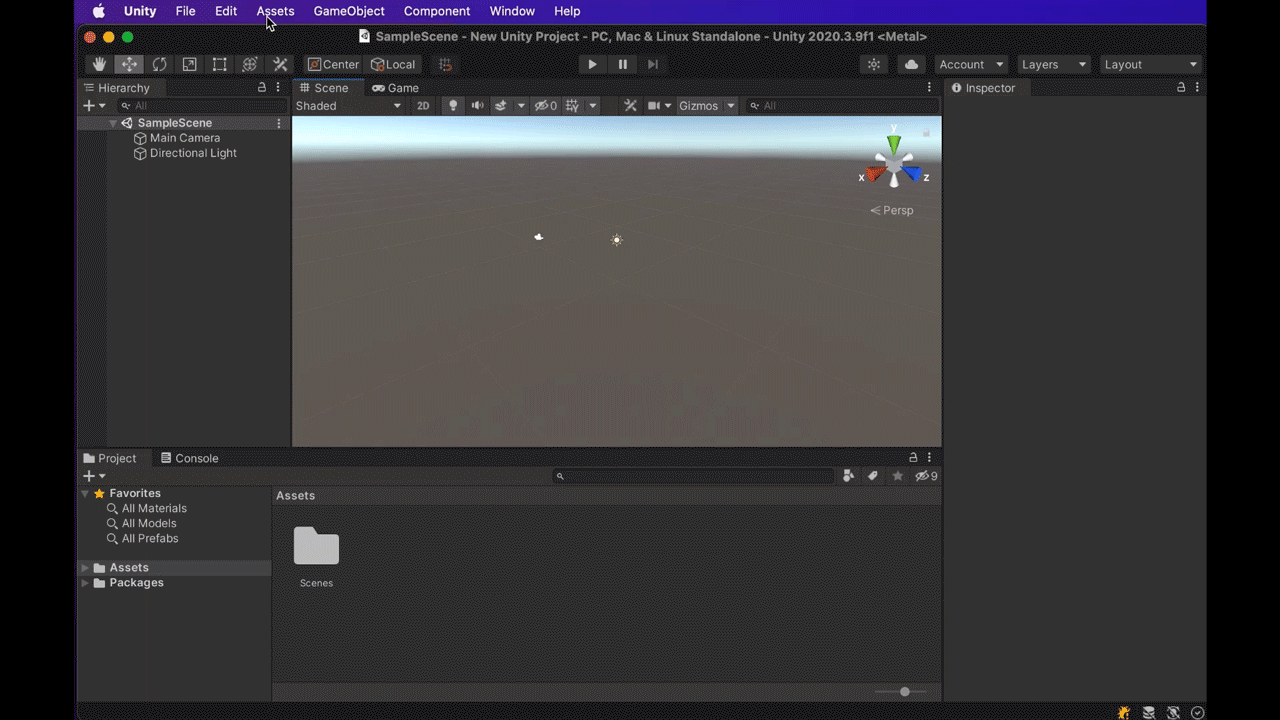The width and height of the screenshot is (1280, 720).
Task: Click the orientation gizmo green Y axis
Action: click(x=894, y=143)
